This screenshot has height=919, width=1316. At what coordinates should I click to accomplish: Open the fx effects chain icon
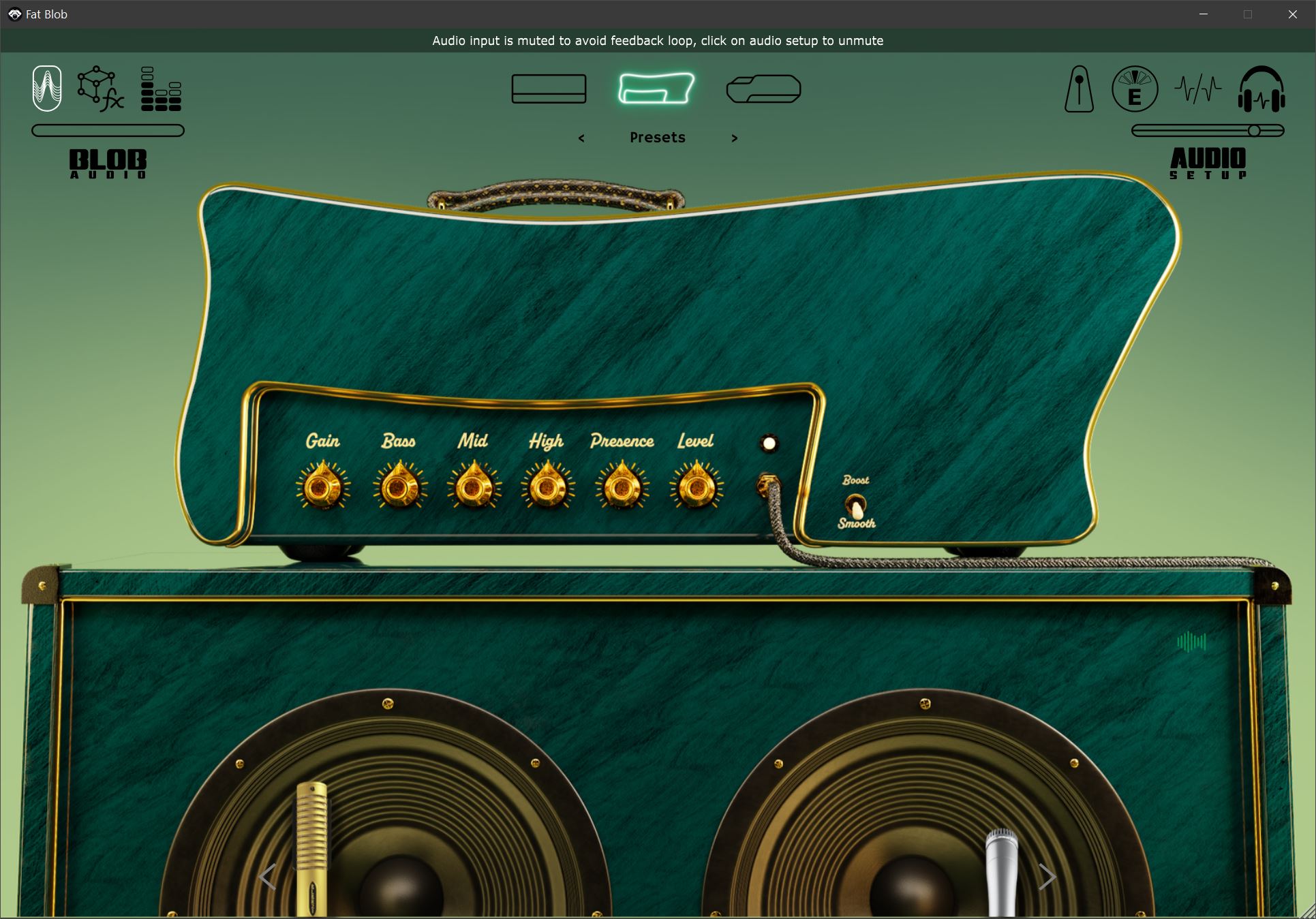100,89
